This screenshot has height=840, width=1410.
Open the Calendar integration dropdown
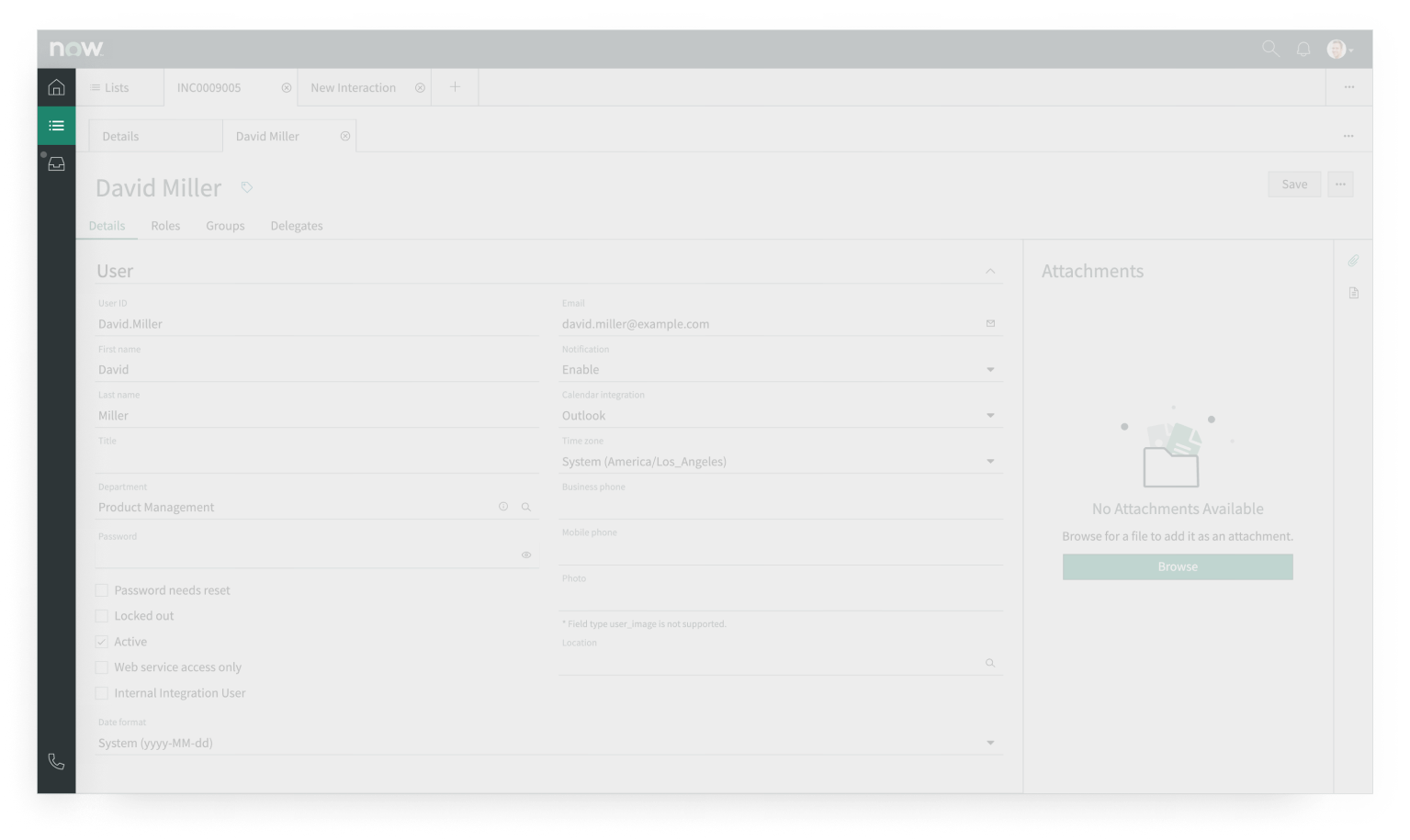pos(990,415)
